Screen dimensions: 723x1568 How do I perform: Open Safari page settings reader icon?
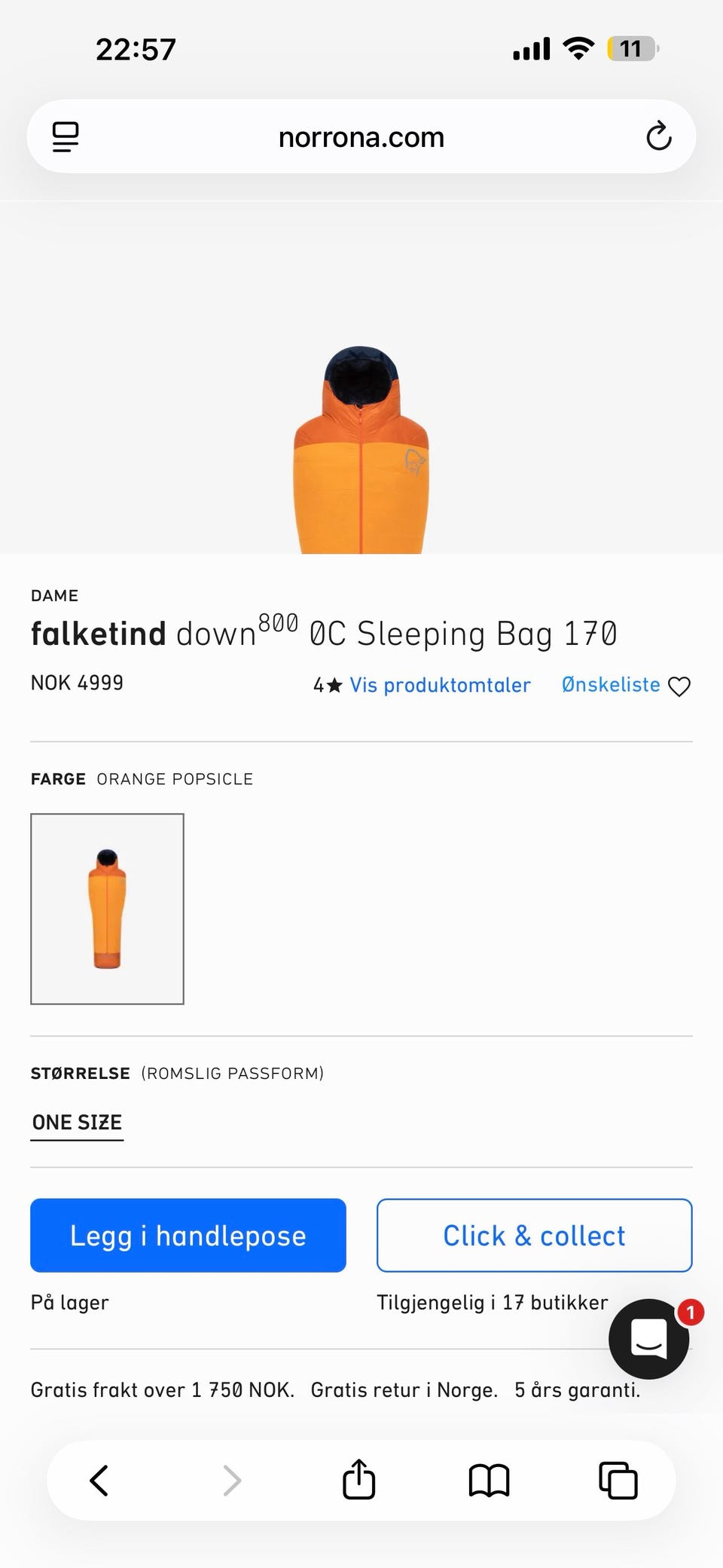click(x=66, y=137)
